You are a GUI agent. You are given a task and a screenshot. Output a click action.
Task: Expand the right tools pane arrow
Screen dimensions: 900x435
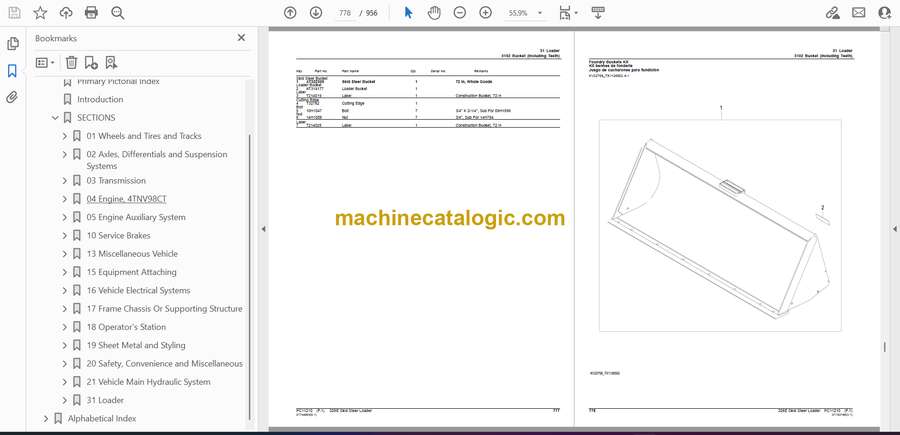(894, 229)
